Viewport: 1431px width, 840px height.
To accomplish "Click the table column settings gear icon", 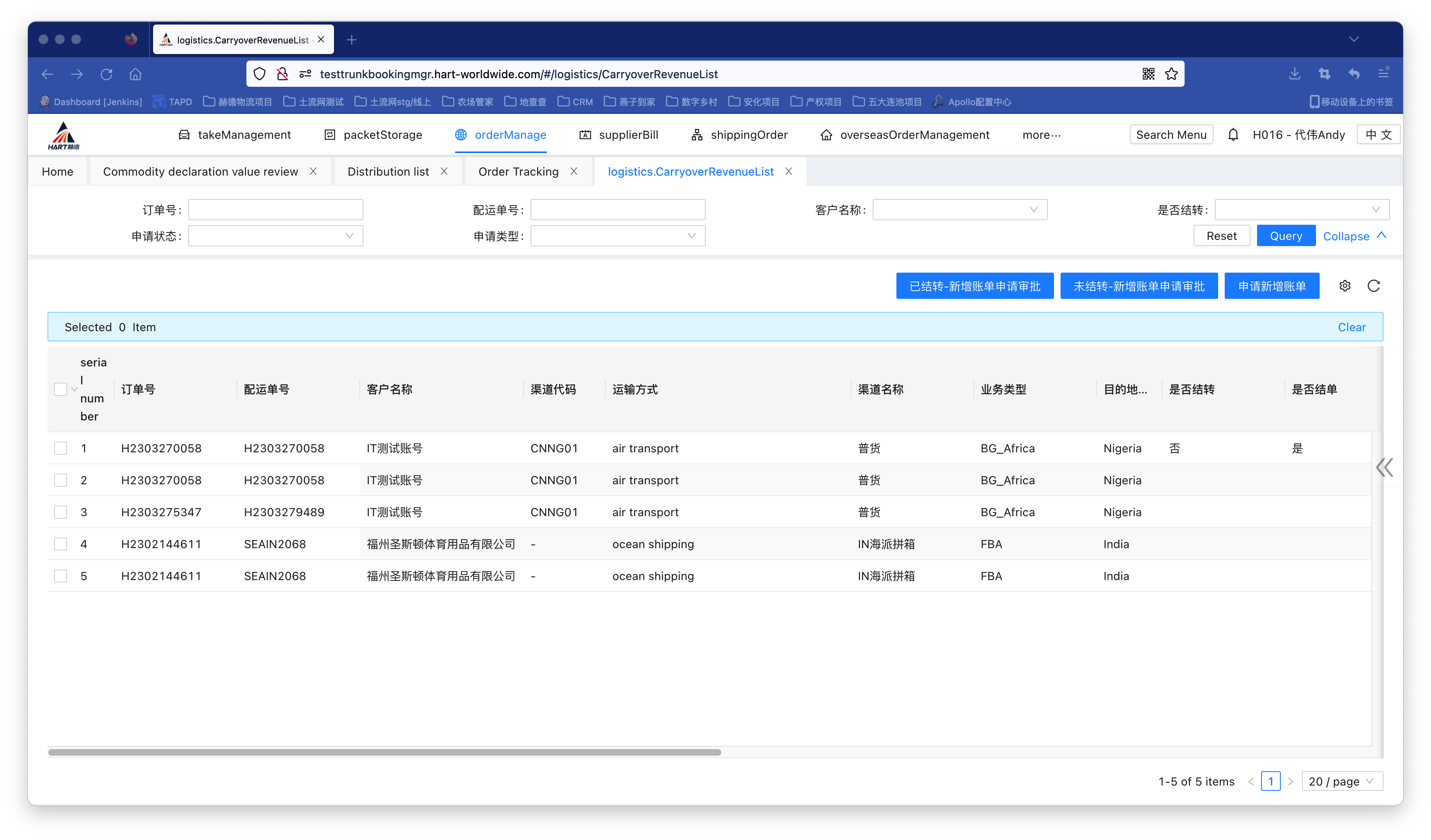I will click(1345, 286).
